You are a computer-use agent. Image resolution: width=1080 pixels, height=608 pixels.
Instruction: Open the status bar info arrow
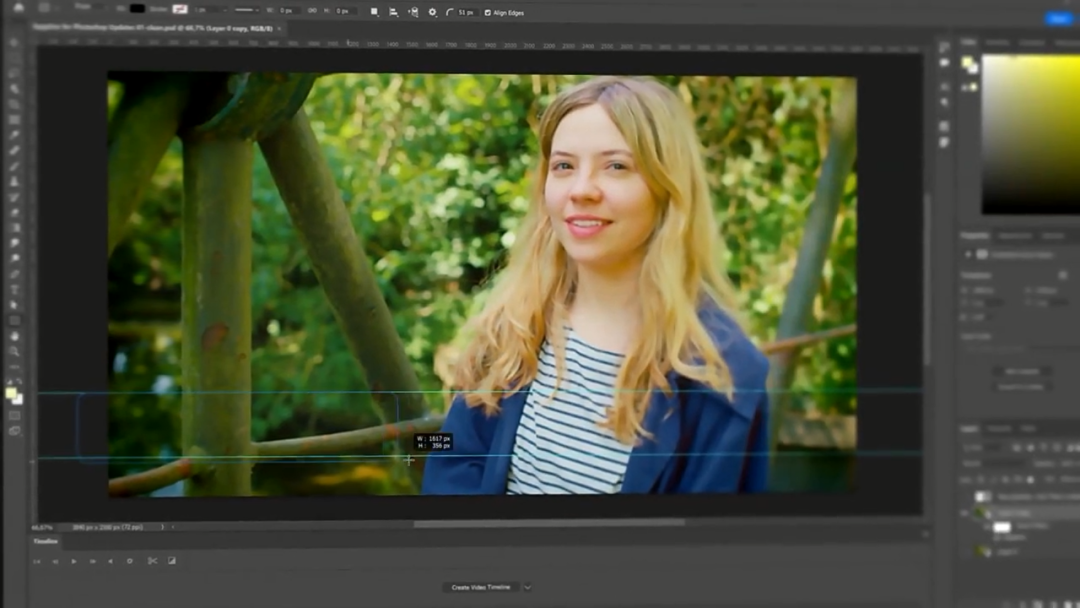pos(163,527)
